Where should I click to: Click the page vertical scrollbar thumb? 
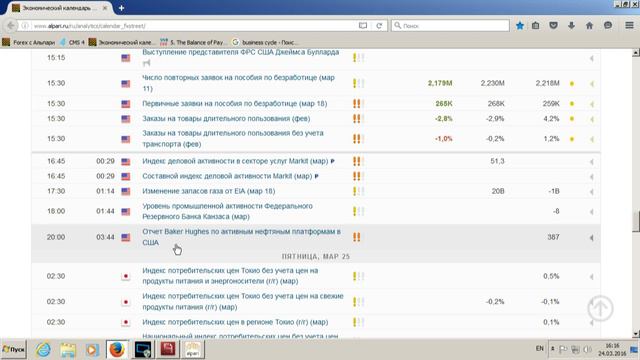pyautogui.click(x=636, y=222)
